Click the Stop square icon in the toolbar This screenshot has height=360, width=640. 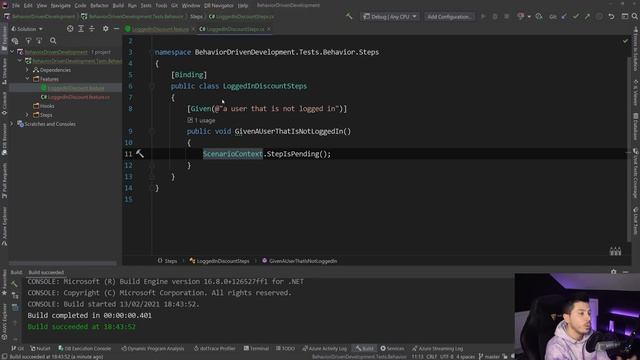[x=507, y=17]
